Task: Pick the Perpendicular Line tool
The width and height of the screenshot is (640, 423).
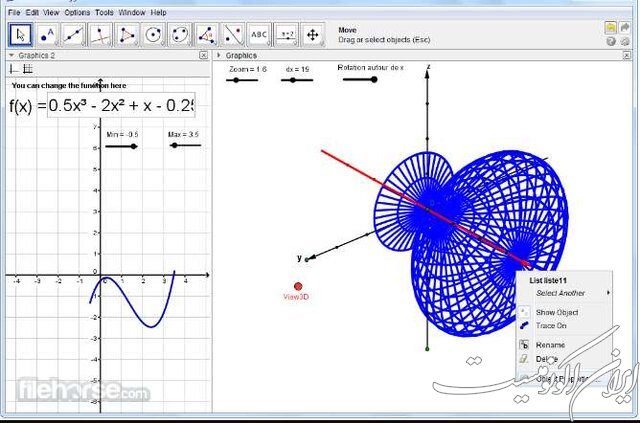Action: point(100,35)
